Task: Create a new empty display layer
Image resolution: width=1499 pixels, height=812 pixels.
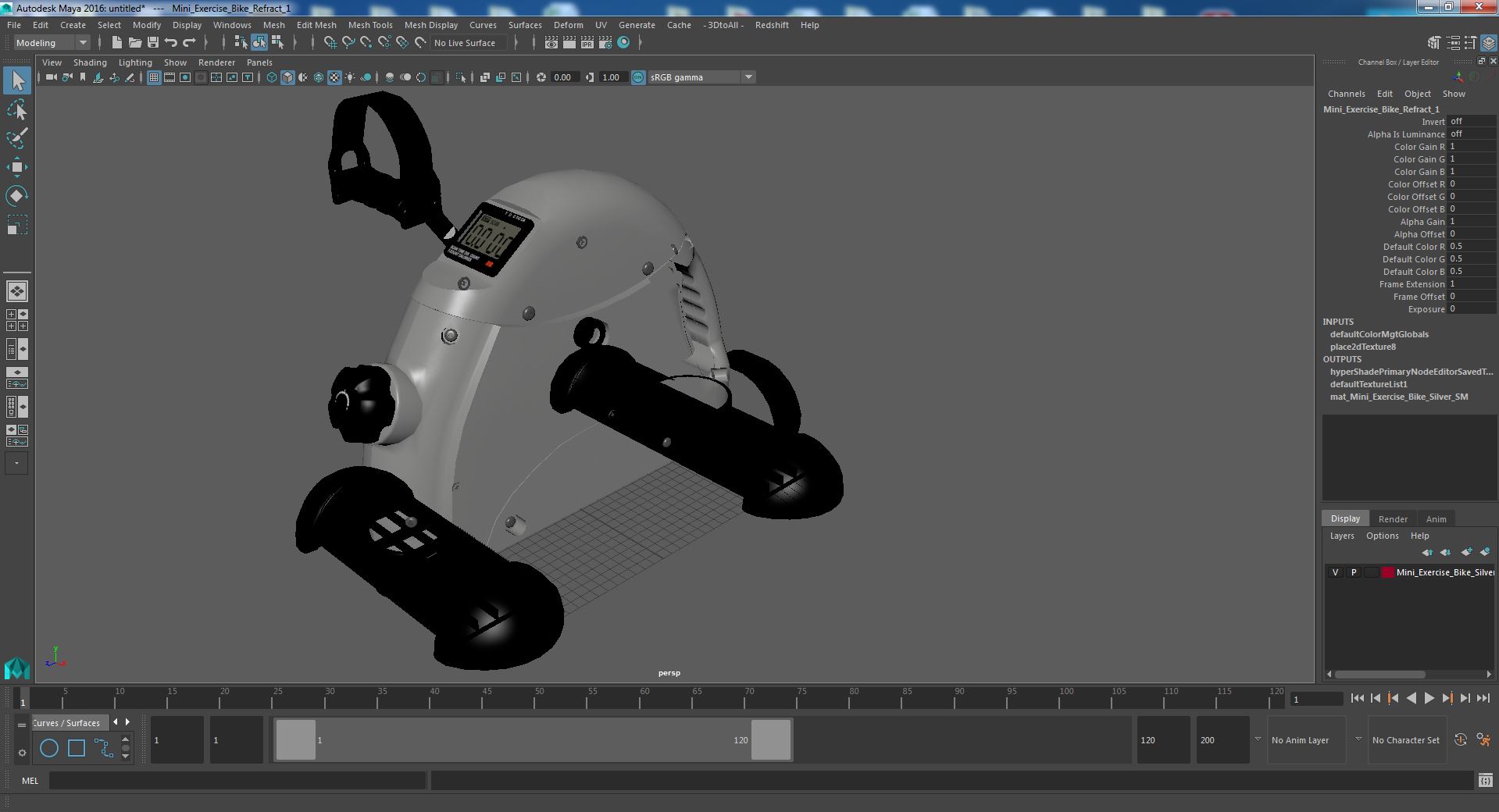Action: click(1467, 552)
